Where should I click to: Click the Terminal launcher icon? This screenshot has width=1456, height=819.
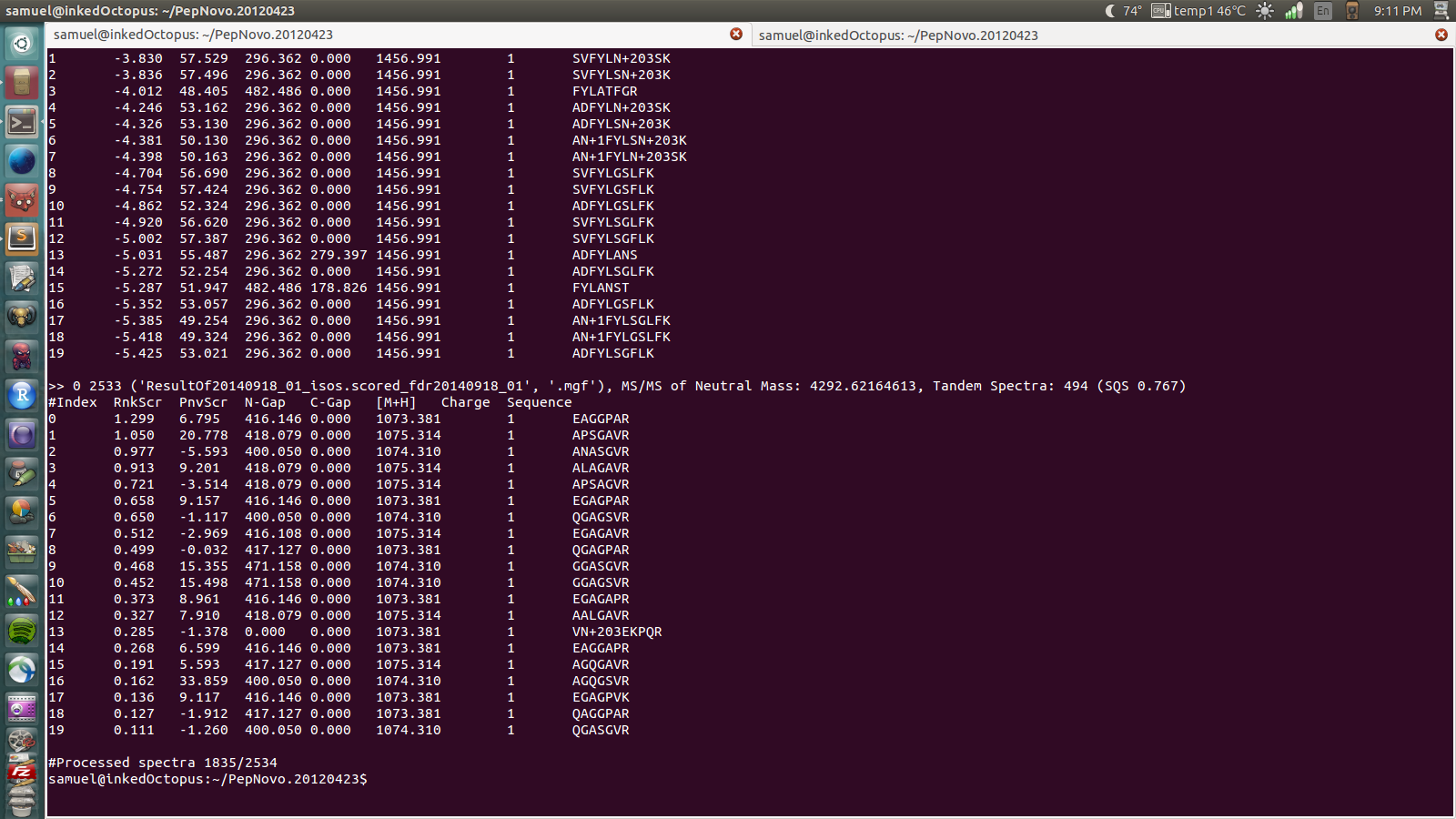22,122
